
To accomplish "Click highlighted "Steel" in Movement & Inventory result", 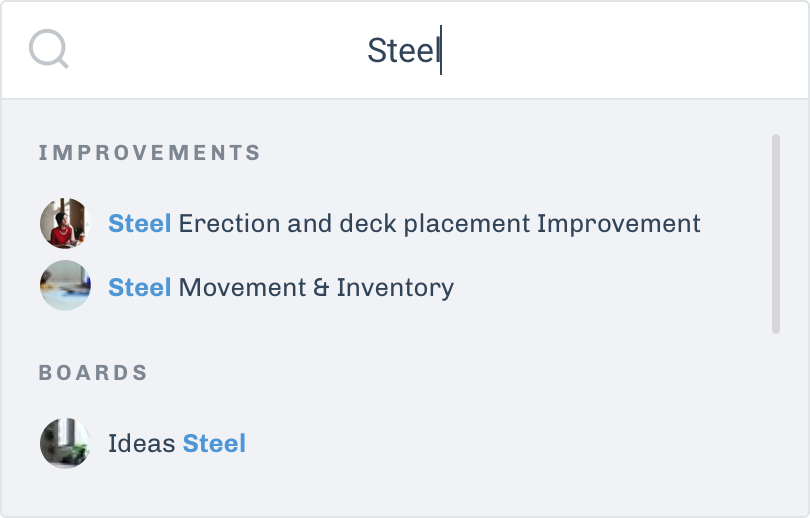I will point(140,288).
